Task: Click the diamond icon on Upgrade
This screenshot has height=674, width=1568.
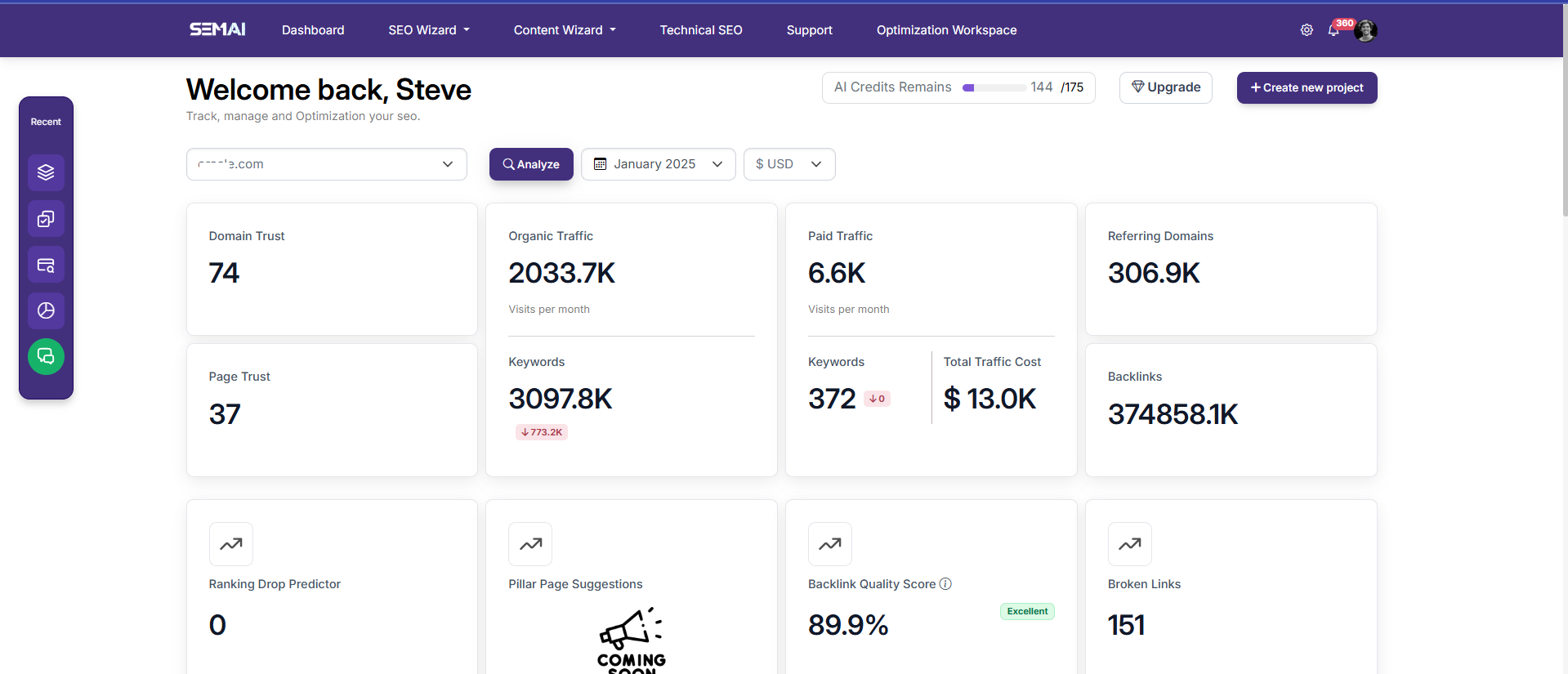Action: 1137,87
